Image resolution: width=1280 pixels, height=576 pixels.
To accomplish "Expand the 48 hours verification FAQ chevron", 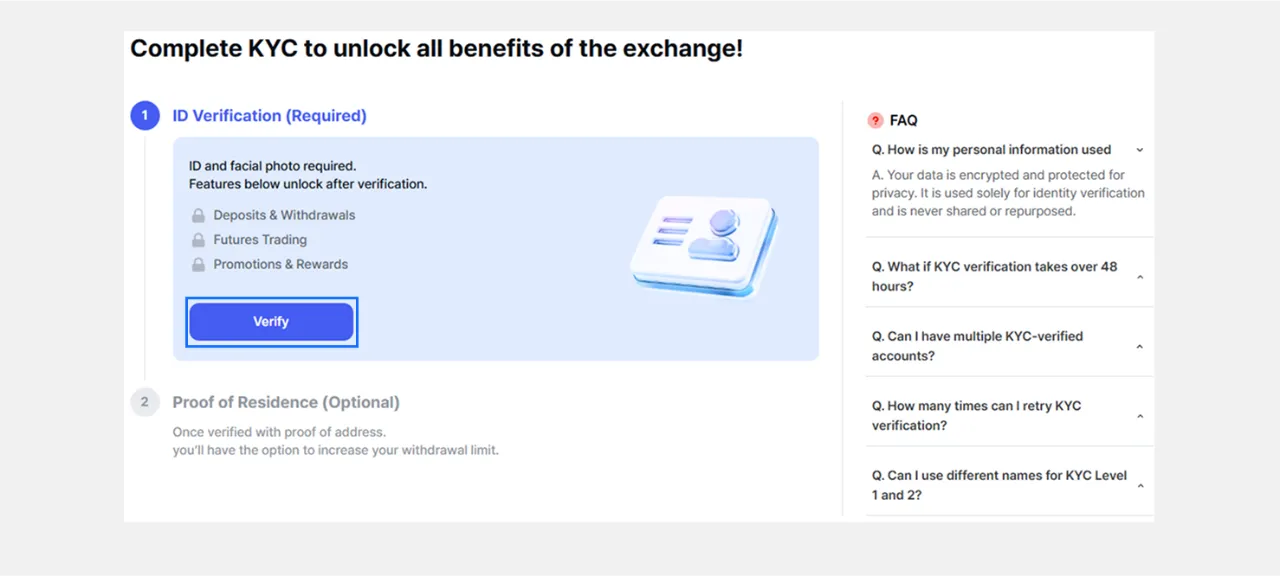I will point(1140,277).
